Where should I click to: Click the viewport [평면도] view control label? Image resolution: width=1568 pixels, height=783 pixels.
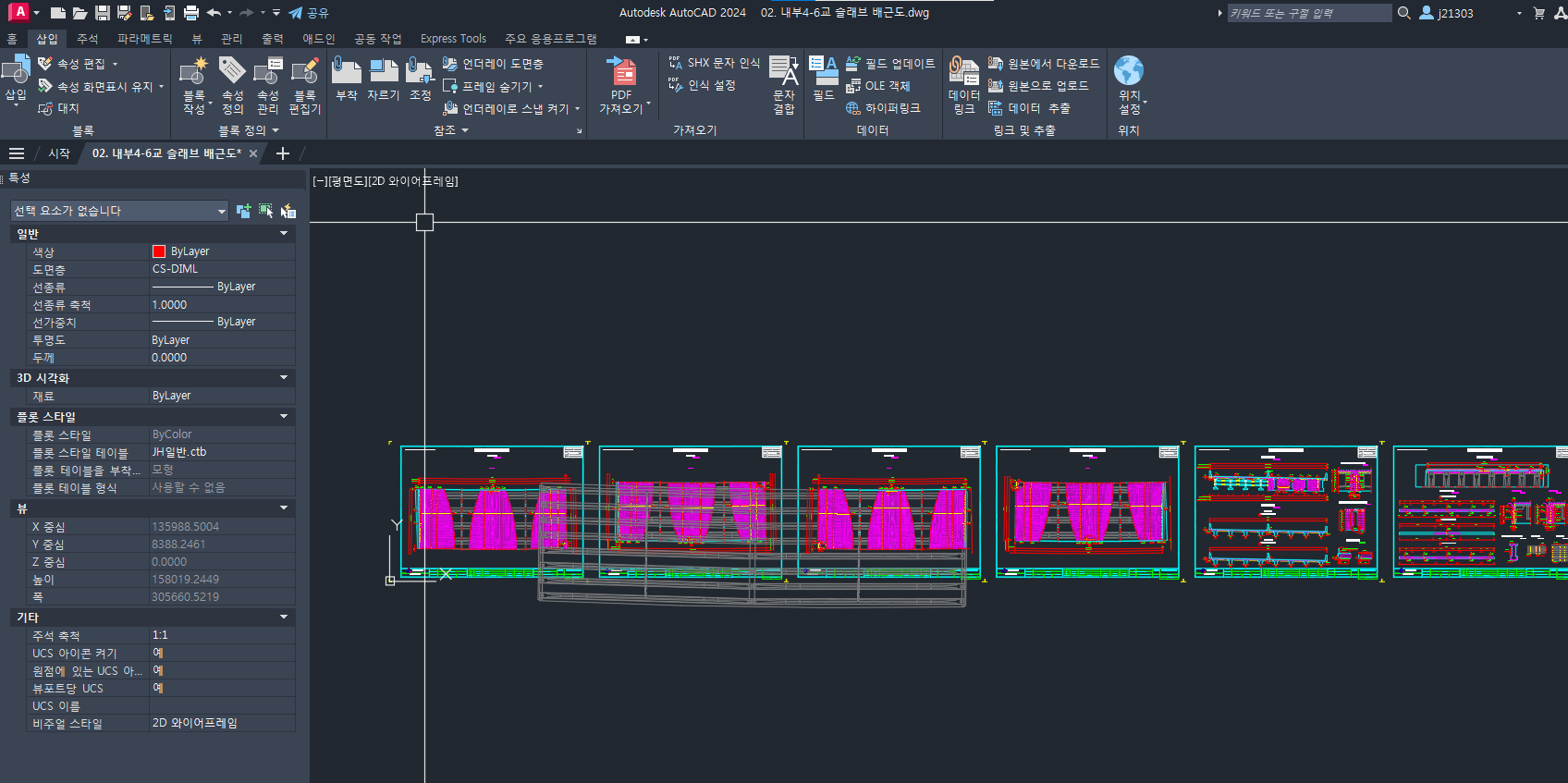[x=348, y=181]
